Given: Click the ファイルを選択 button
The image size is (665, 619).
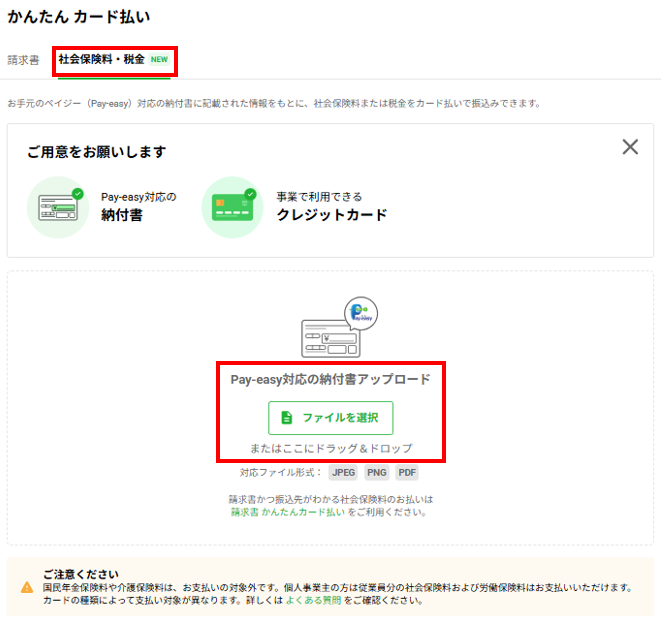Looking at the screenshot, I should coord(330,418).
